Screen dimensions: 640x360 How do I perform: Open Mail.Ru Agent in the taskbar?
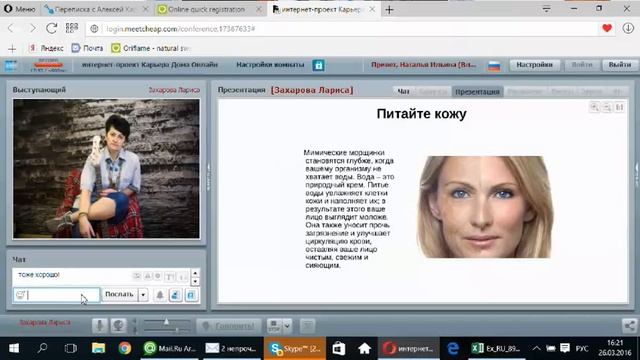(x=170, y=348)
